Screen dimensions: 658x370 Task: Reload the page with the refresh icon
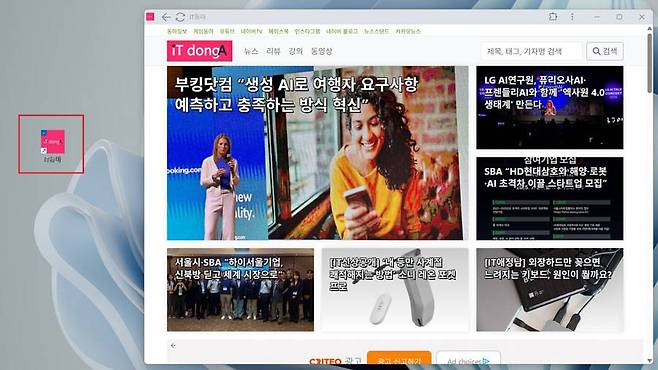click(180, 17)
